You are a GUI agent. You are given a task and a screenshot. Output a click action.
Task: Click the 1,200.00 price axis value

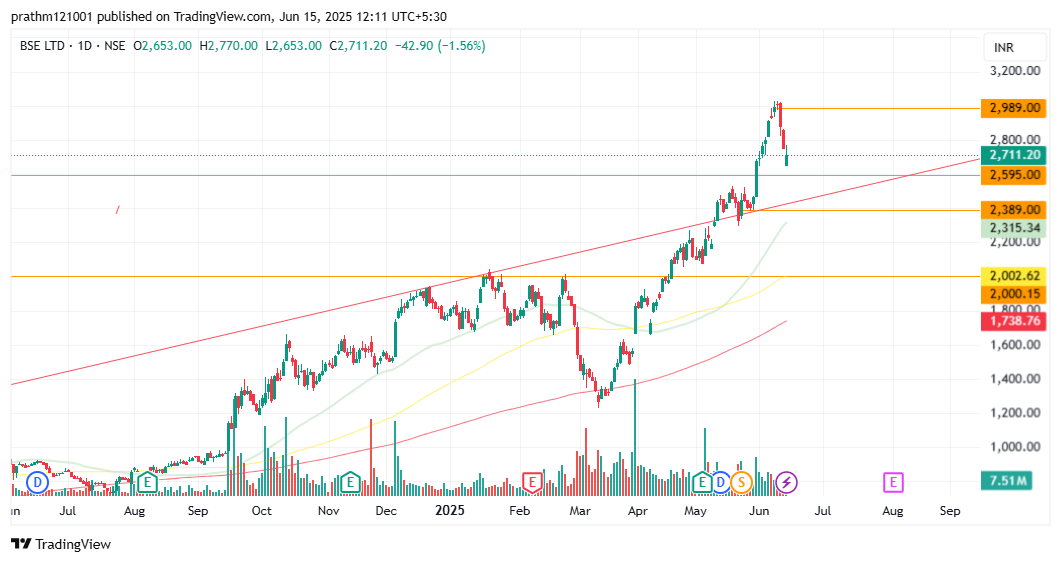coord(1015,413)
